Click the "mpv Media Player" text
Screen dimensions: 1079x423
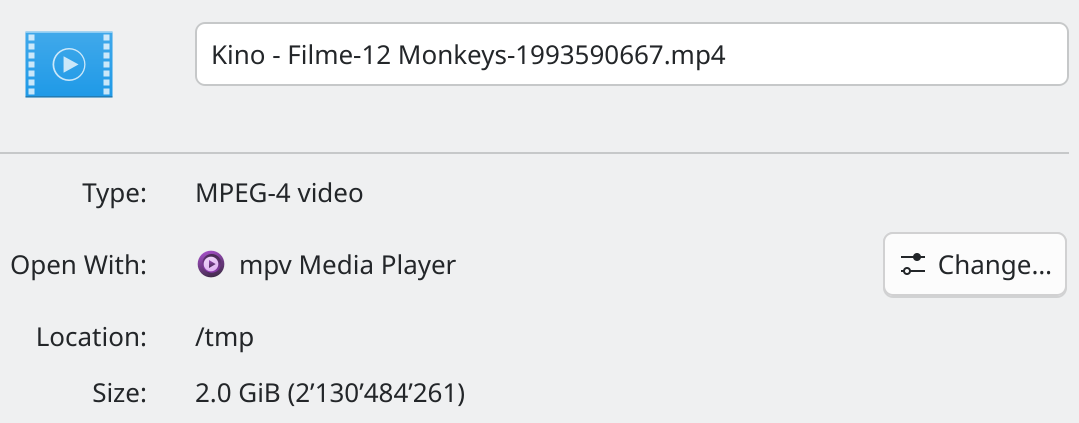click(347, 265)
